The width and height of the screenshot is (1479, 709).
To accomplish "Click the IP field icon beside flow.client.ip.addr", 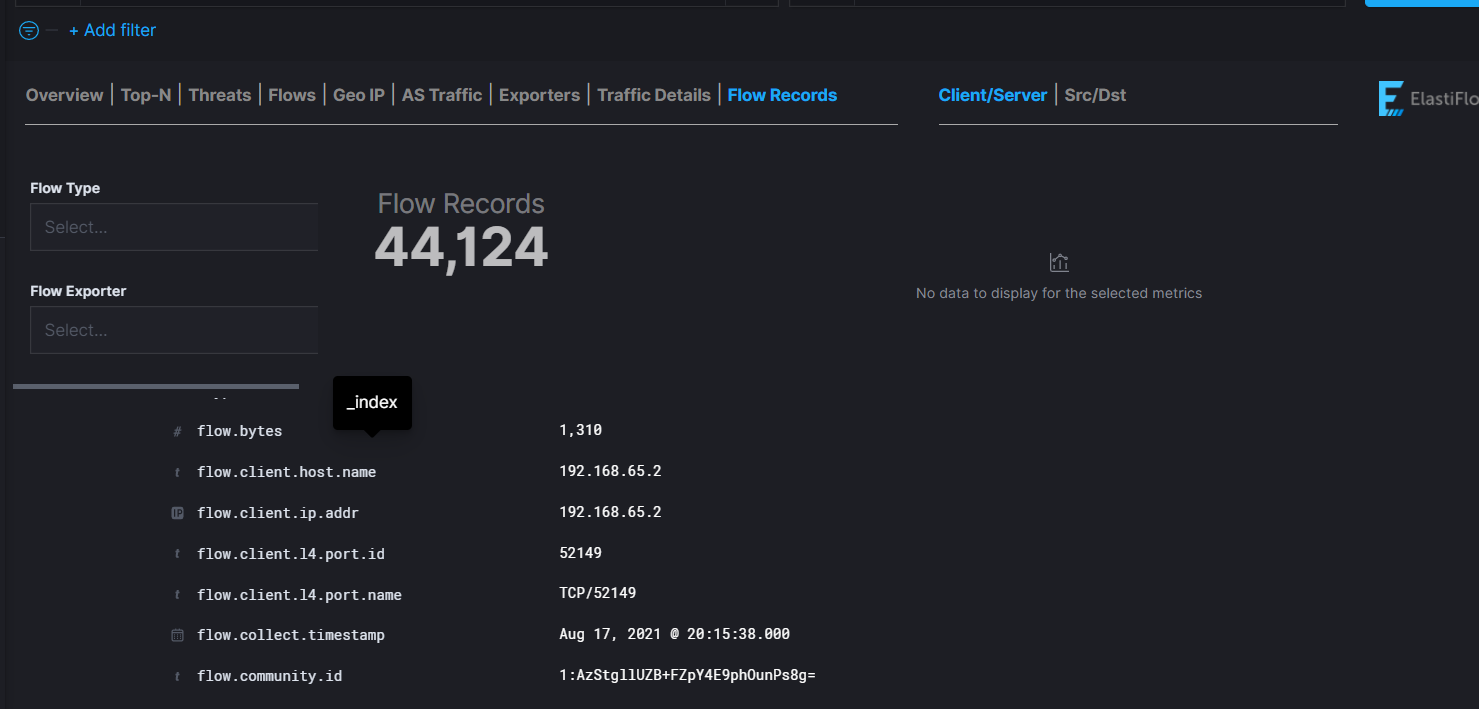I will click(x=177, y=512).
